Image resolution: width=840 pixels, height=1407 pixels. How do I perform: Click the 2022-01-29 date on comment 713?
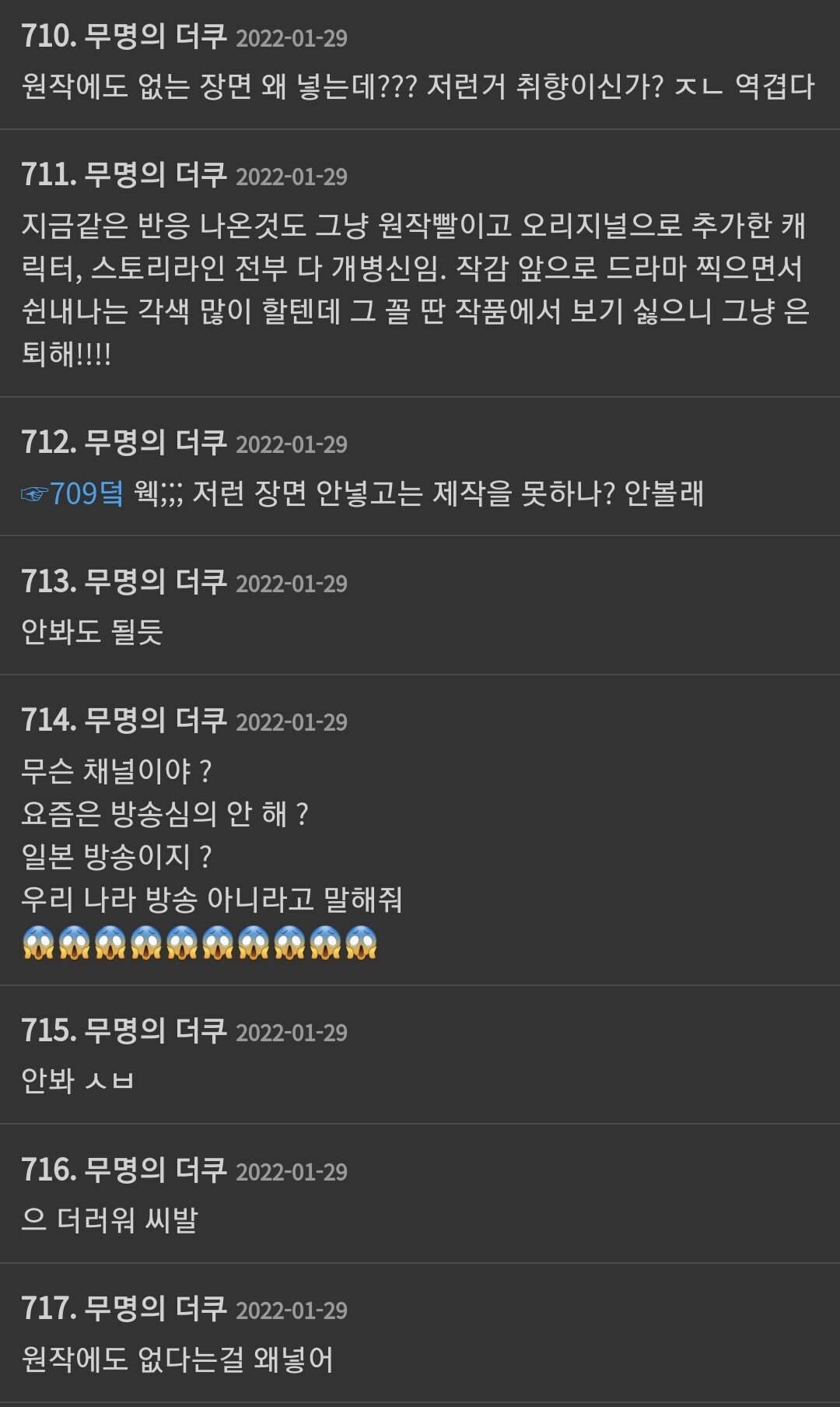(292, 584)
